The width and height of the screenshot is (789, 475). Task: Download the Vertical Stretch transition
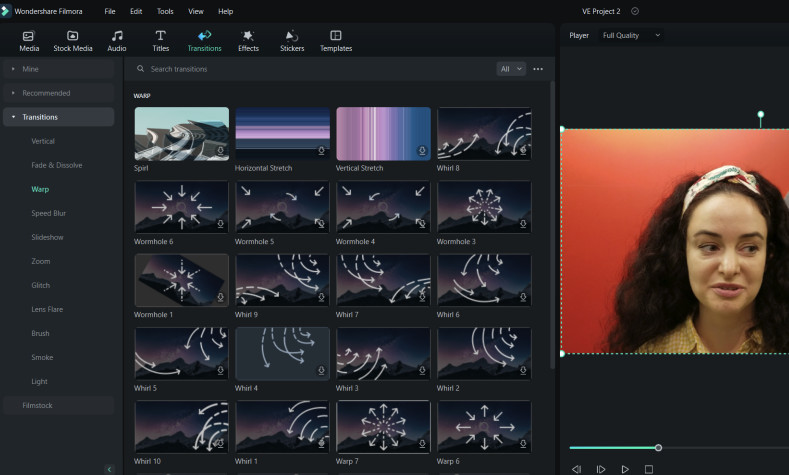click(422, 150)
